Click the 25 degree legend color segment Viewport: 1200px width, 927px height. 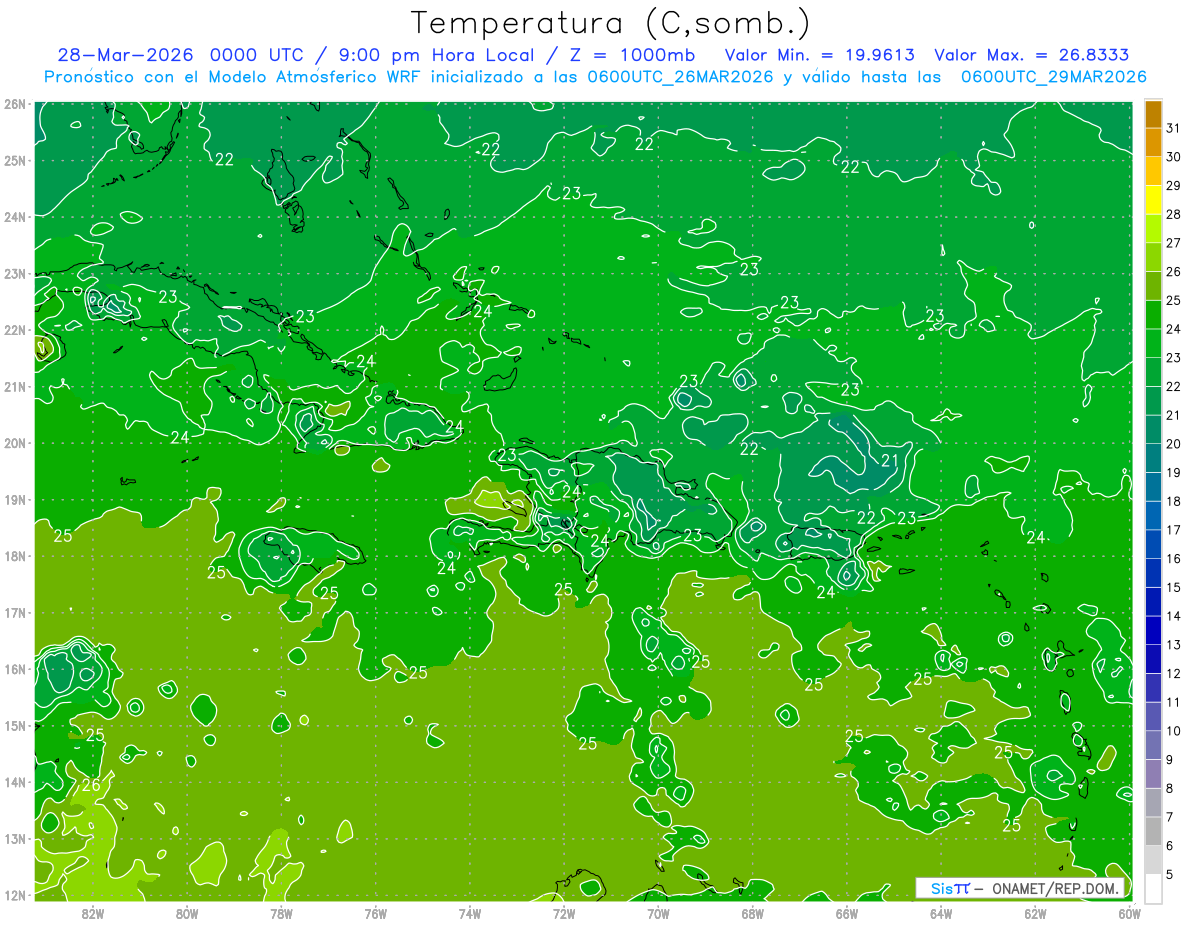click(1153, 287)
